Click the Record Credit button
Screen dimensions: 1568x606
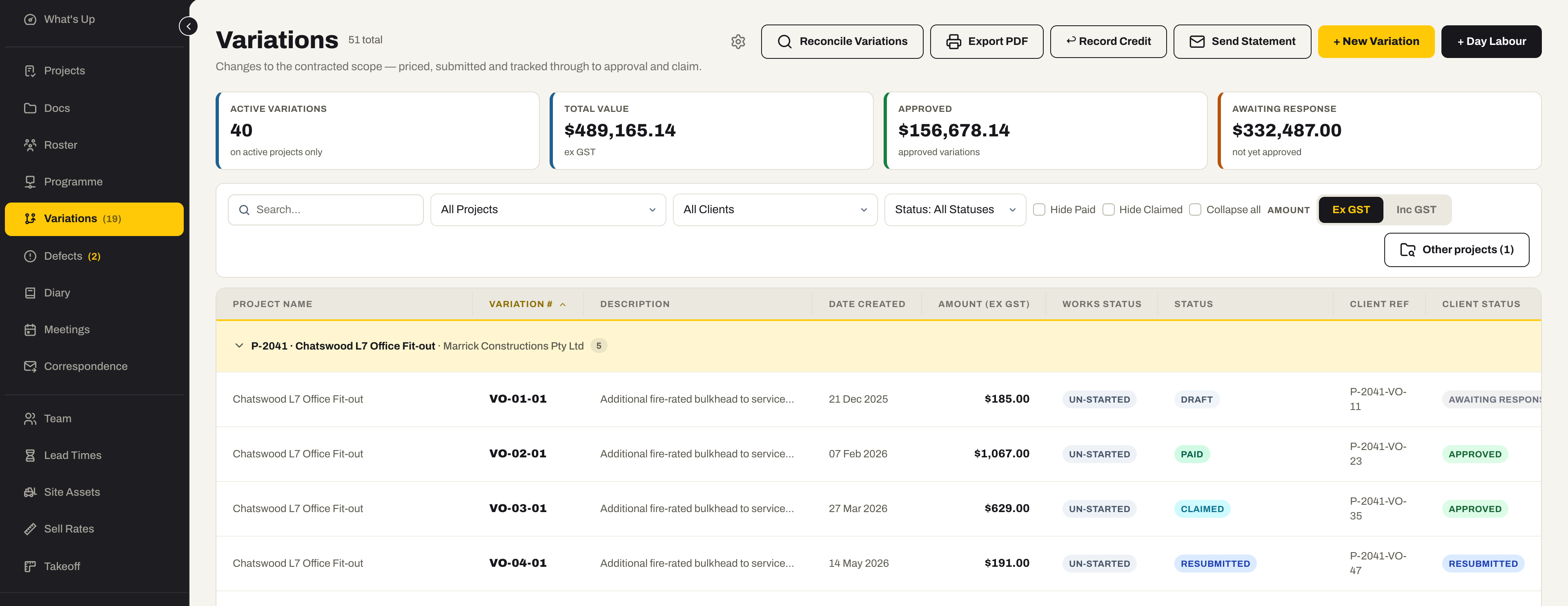1108,41
